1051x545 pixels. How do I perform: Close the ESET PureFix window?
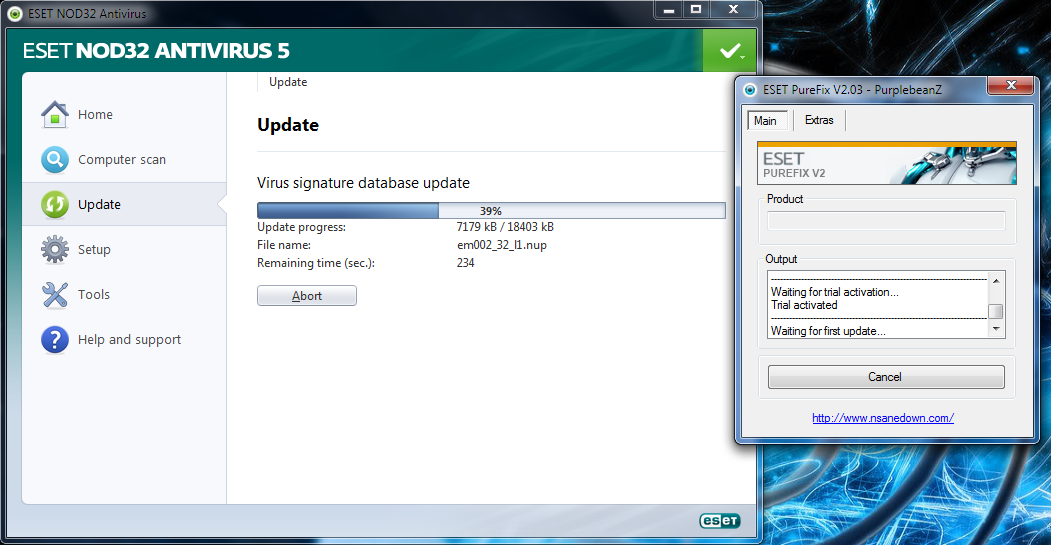pos(1011,85)
